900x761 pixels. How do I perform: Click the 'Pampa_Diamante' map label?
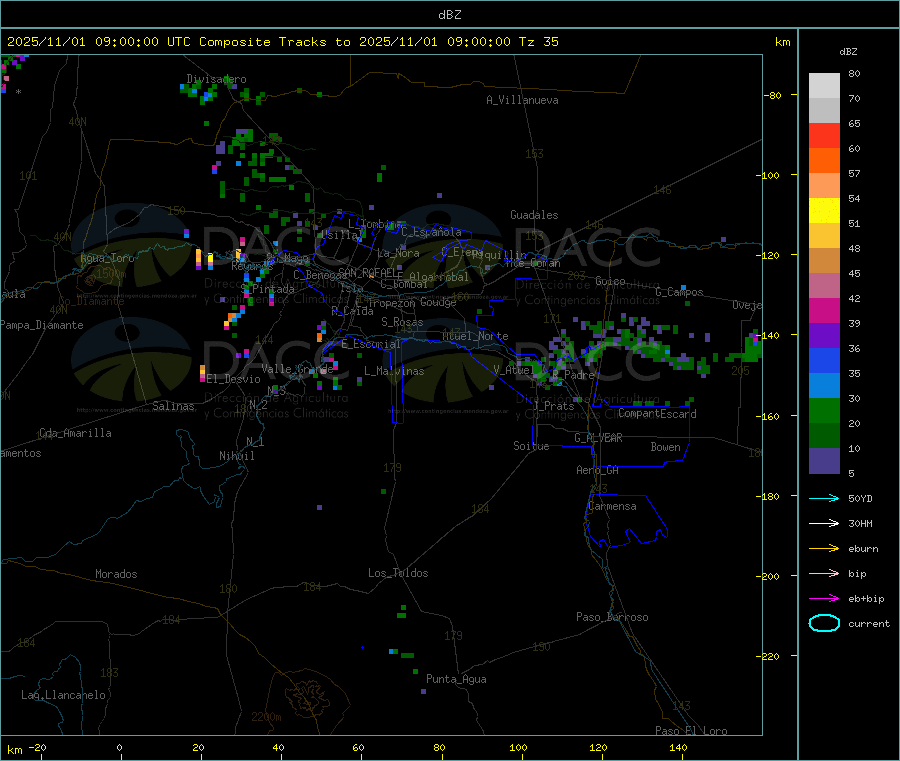42,325
